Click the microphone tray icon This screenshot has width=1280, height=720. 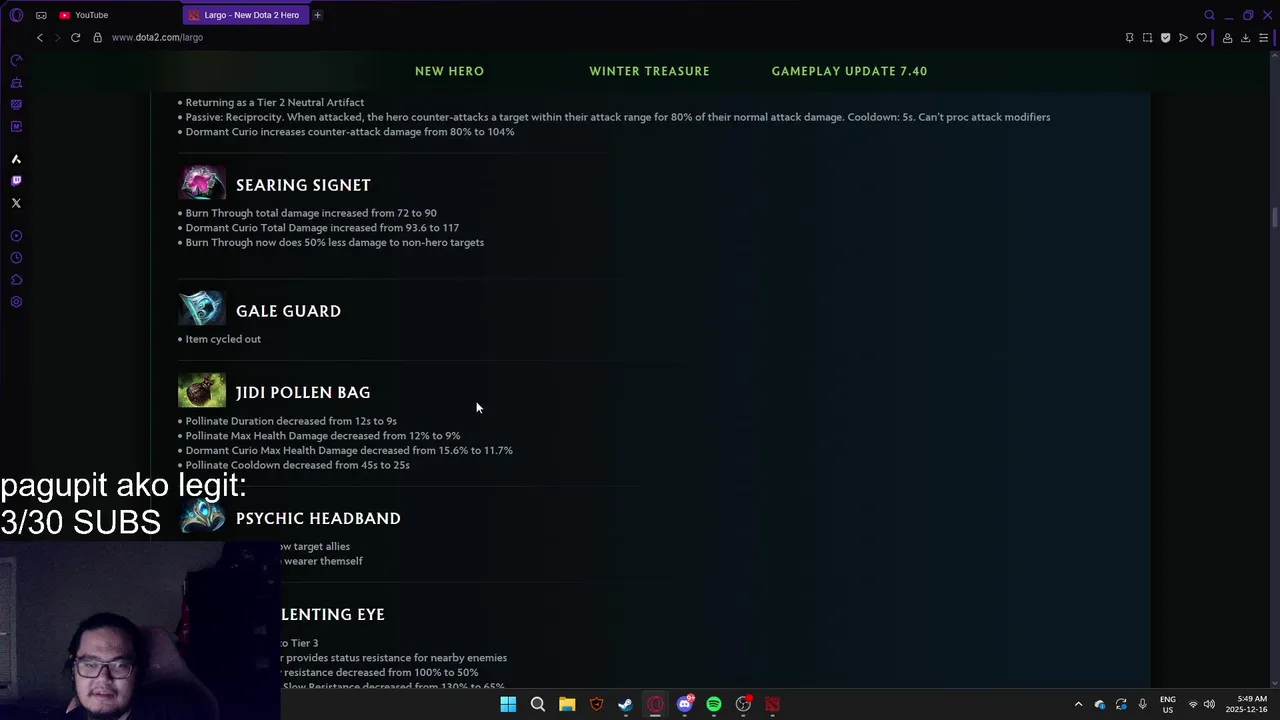pos(1142,704)
